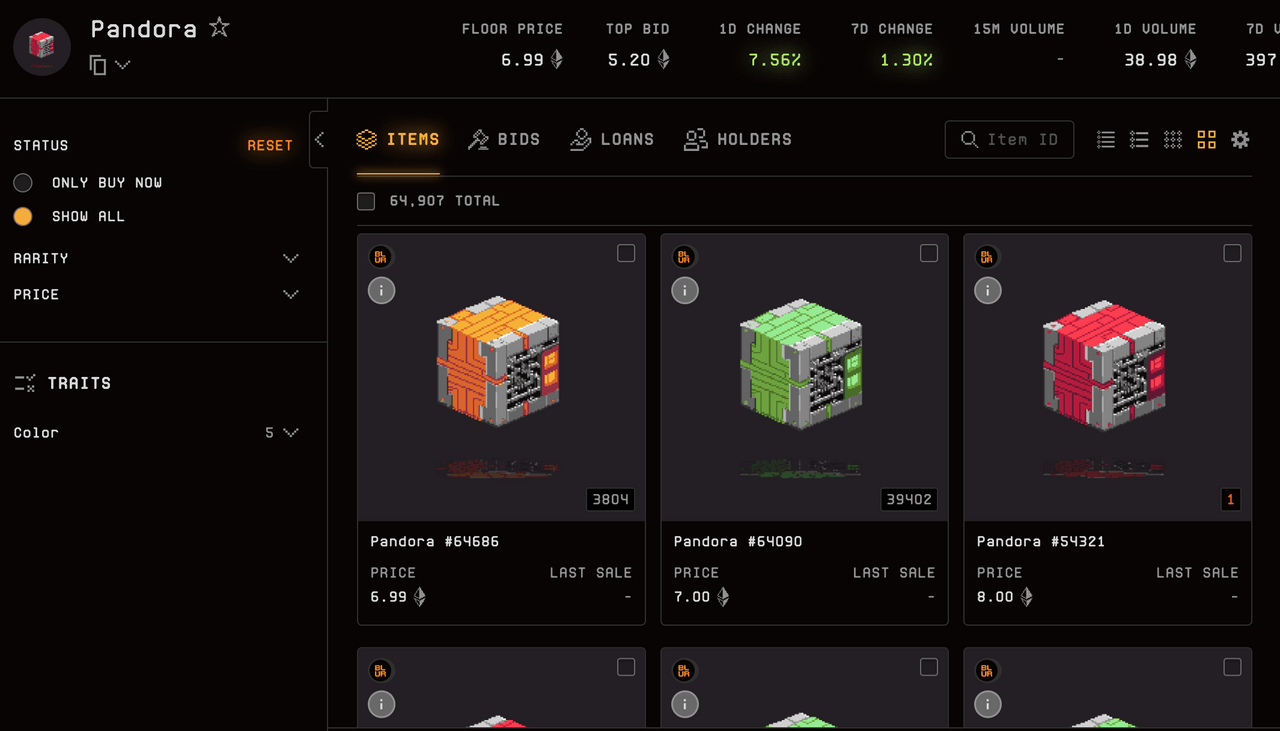Tick the checkbox on Pandora #64090 card
Screen dimensions: 1280x731
pos(929,253)
